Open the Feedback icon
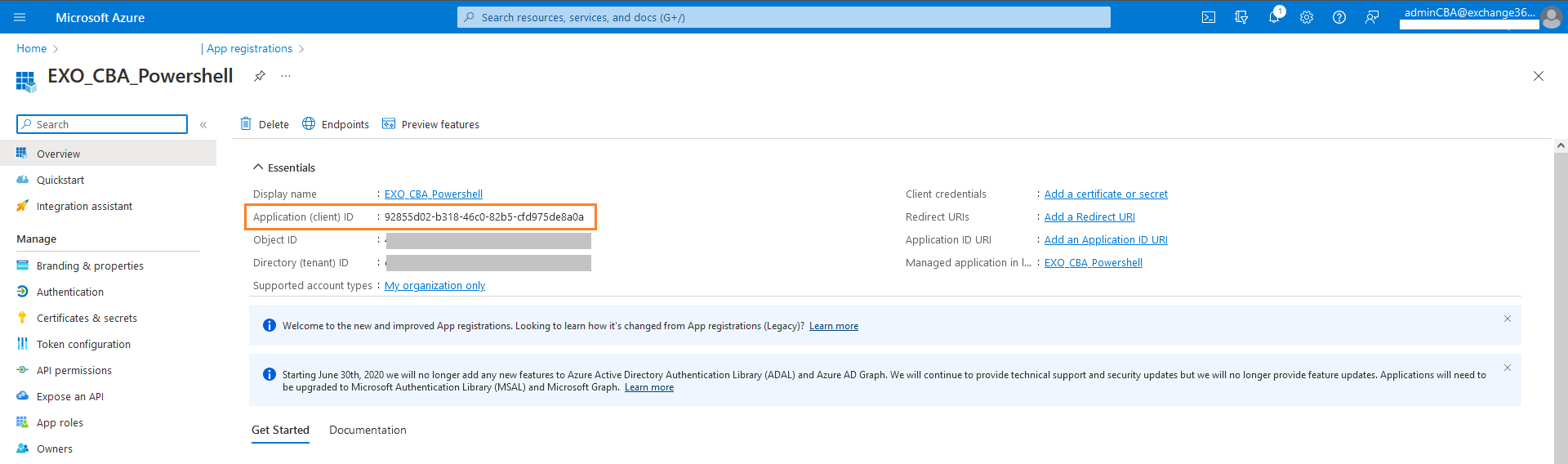 [1372, 17]
